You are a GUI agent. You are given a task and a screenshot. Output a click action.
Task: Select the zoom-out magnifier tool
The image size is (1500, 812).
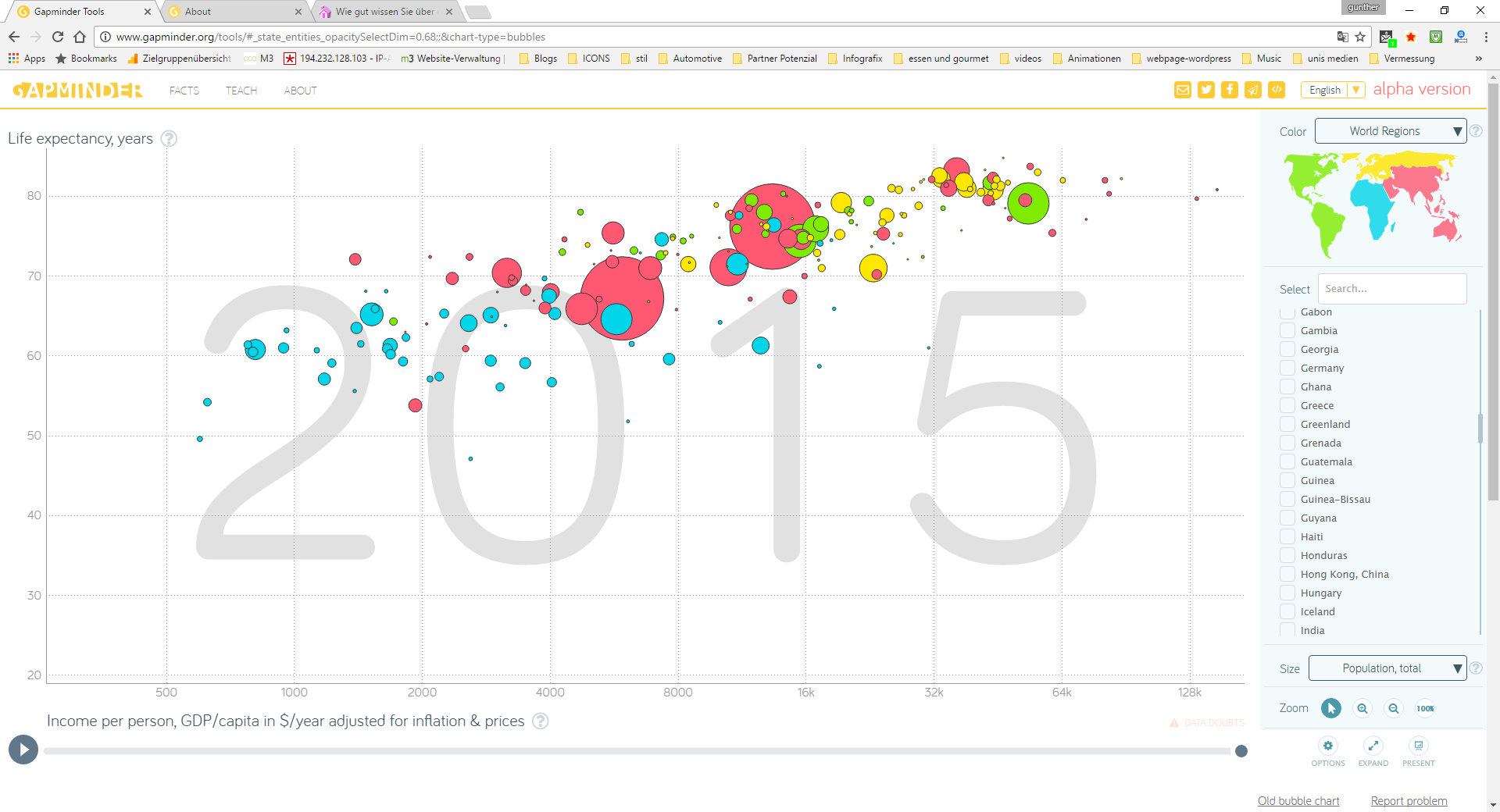[1394, 708]
